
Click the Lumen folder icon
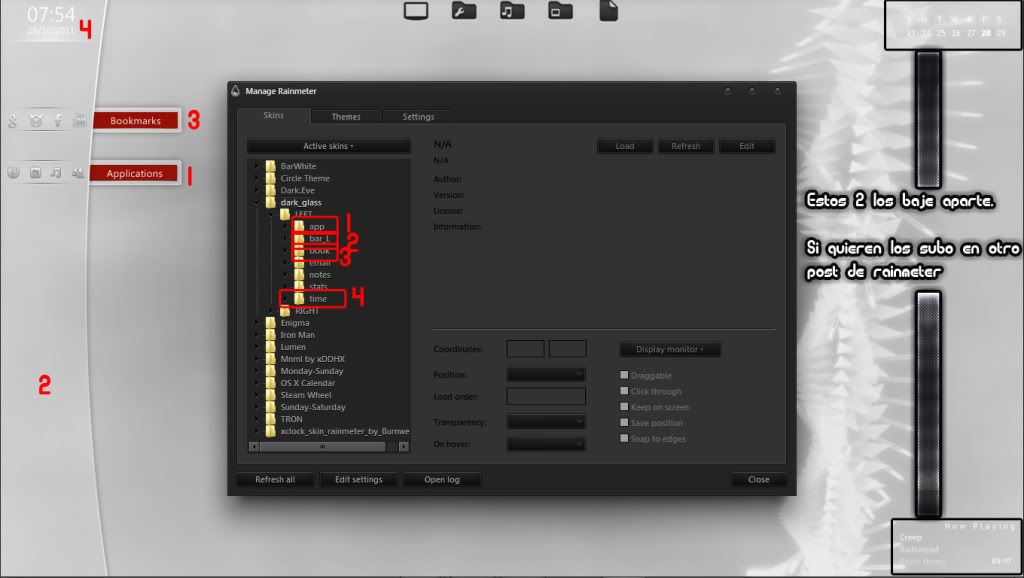(270, 347)
